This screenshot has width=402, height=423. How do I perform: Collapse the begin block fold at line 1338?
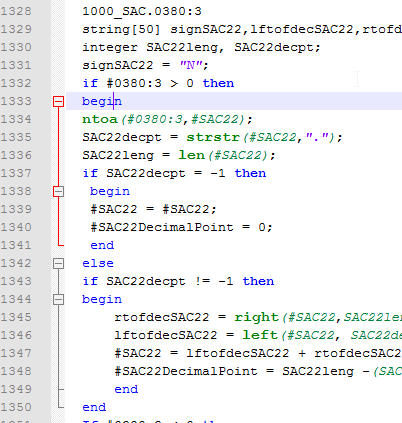(x=58, y=191)
